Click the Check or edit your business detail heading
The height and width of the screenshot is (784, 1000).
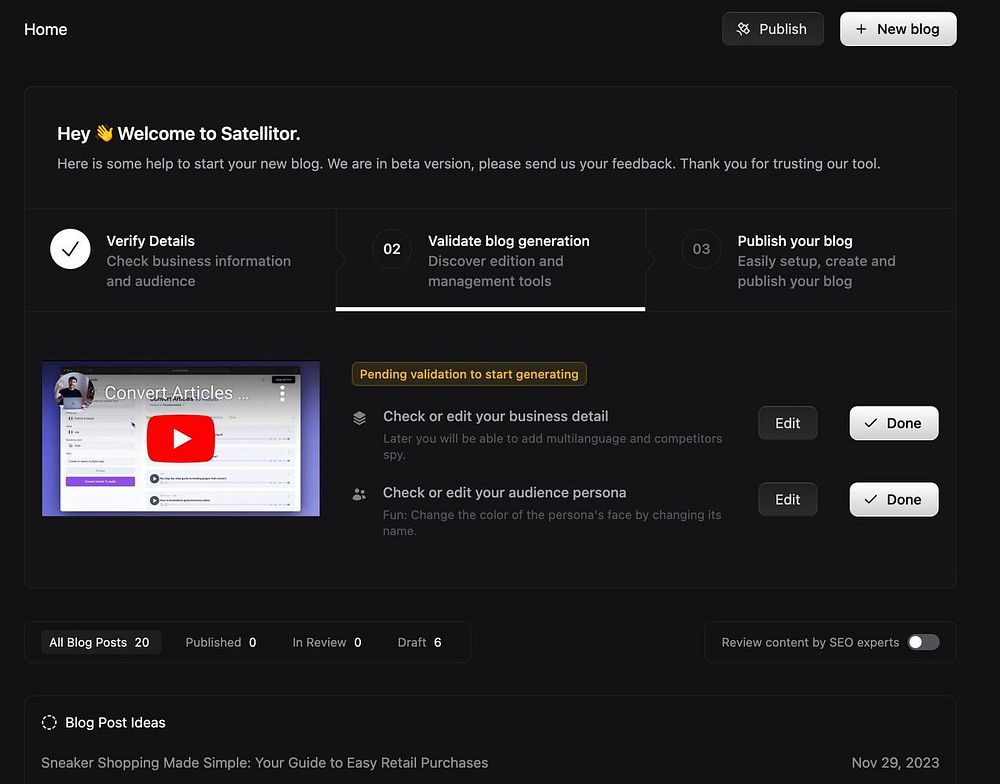496,417
